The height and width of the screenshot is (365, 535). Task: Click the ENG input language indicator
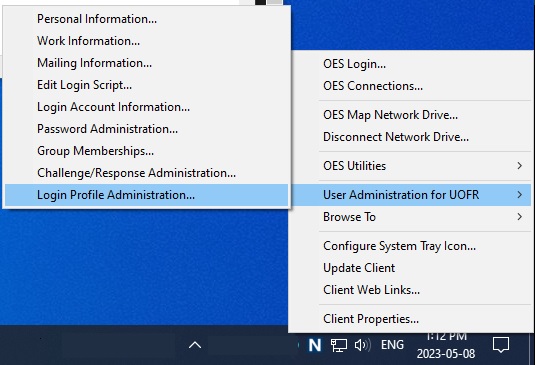tap(392, 345)
